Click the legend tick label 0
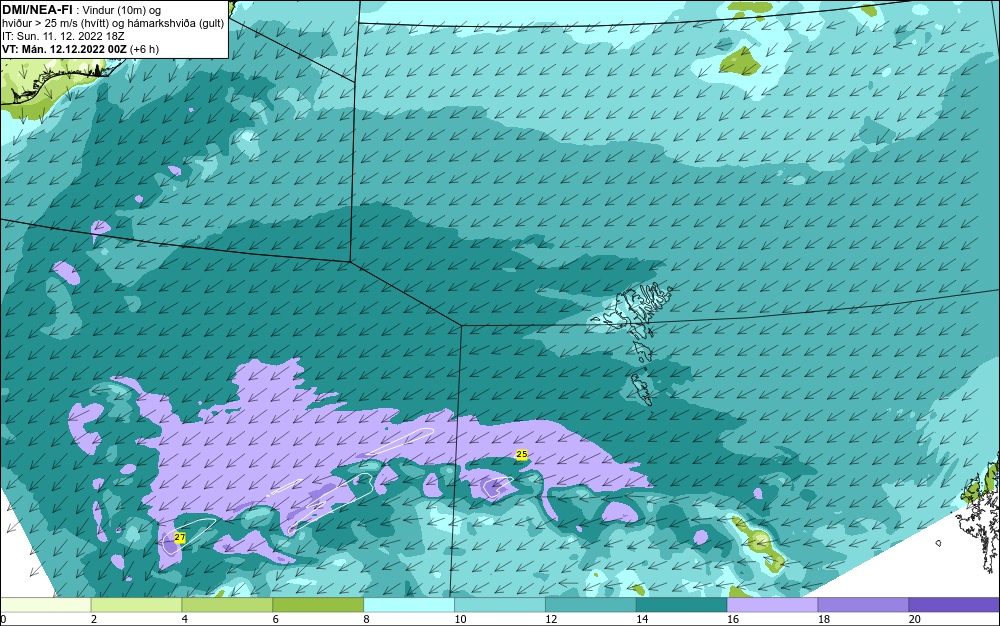Image resolution: width=1000 pixels, height=626 pixels. 3,620
